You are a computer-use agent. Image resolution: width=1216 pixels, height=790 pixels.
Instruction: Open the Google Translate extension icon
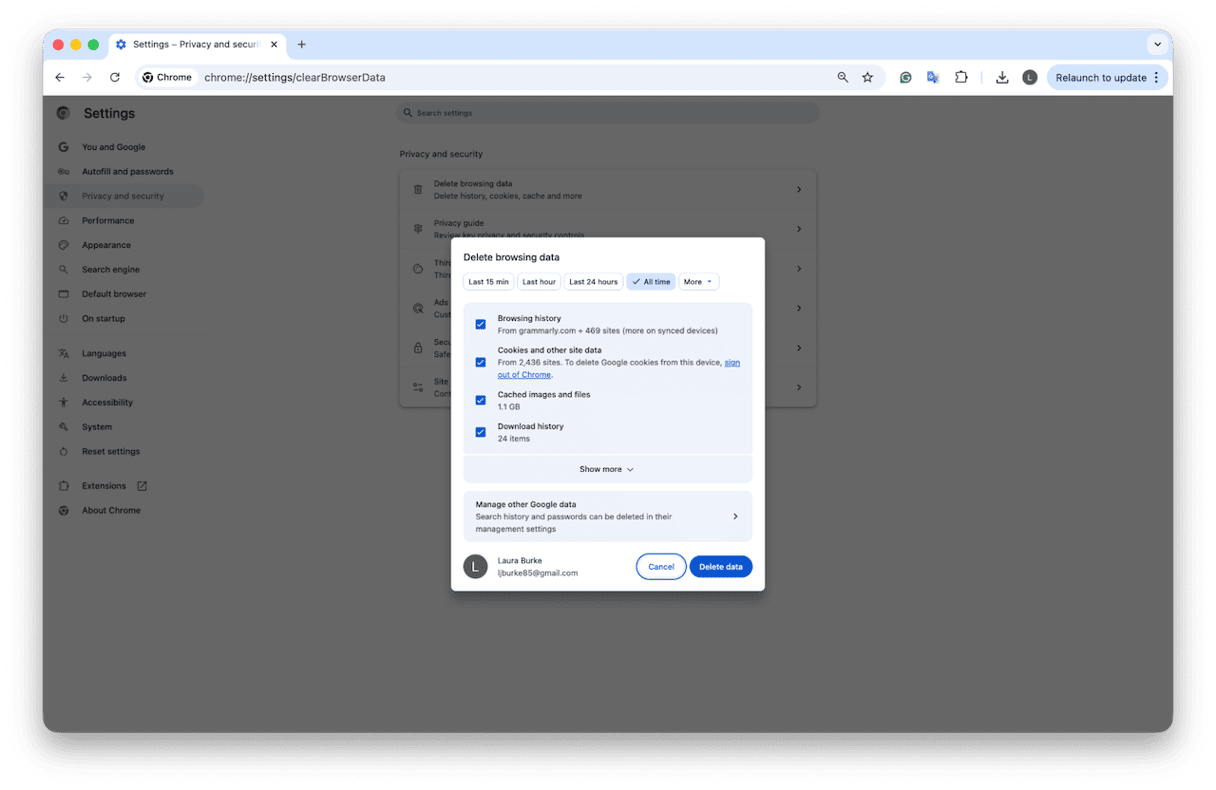(932, 77)
